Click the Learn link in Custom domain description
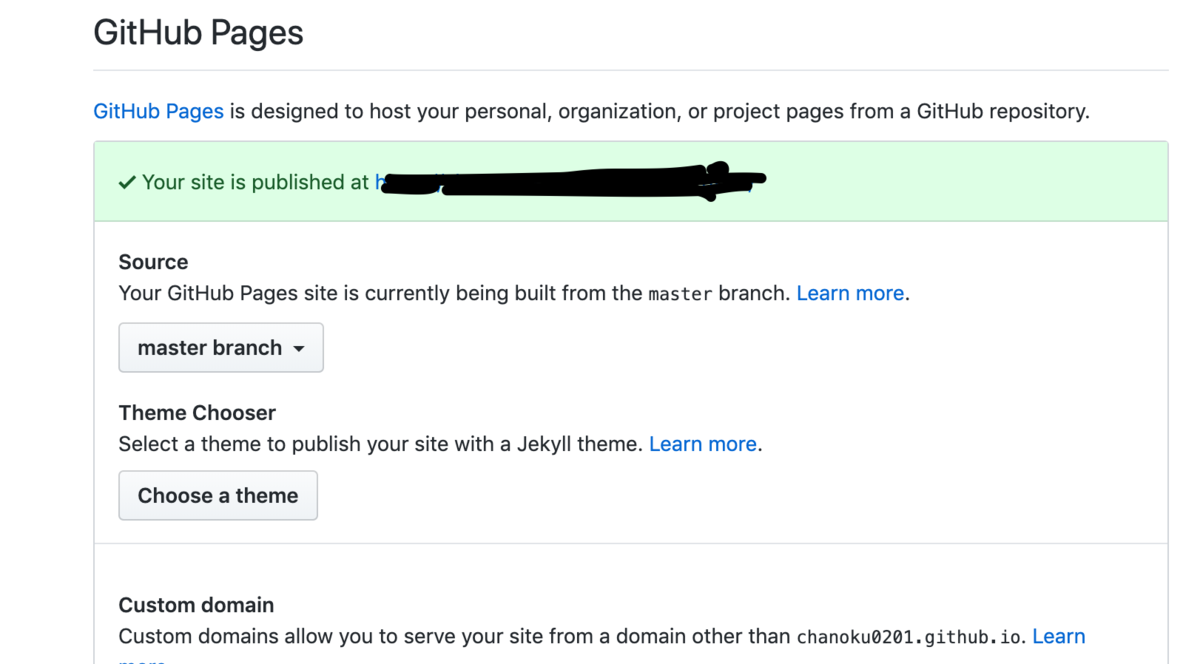Image resolution: width=1200 pixels, height=664 pixels. pos(1058,636)
